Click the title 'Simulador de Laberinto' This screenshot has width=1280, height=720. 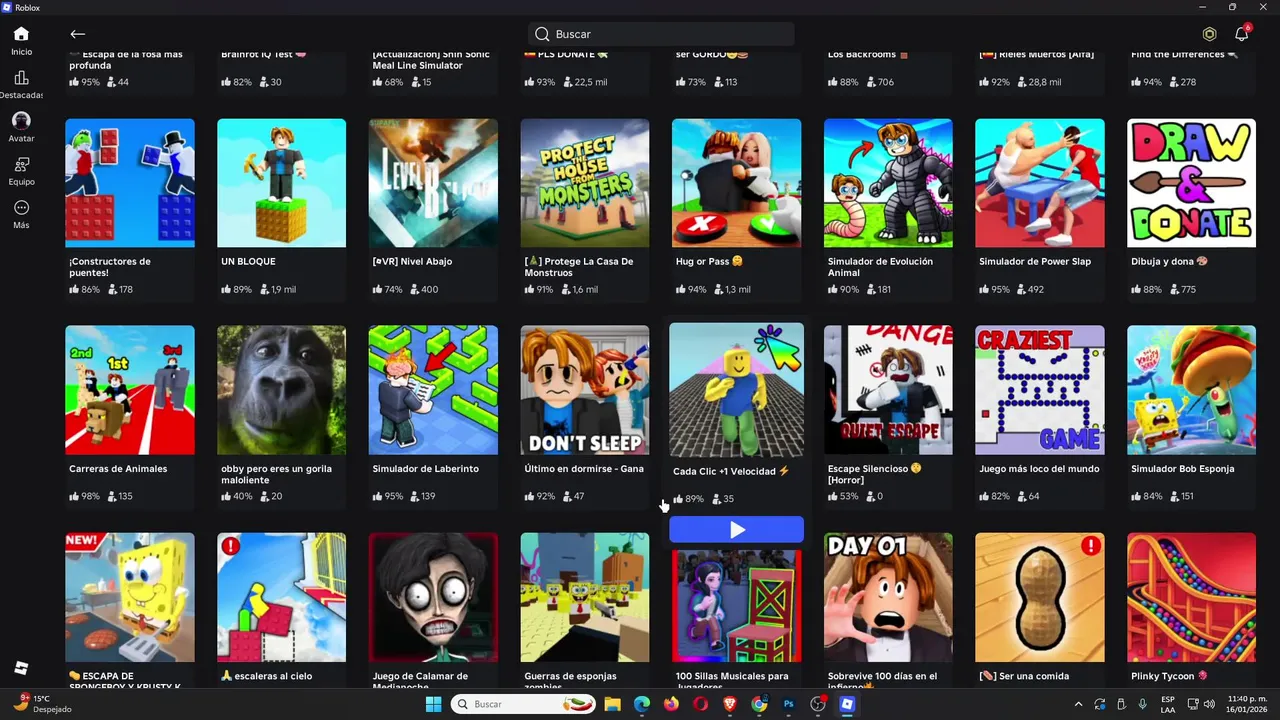point(425,469)
